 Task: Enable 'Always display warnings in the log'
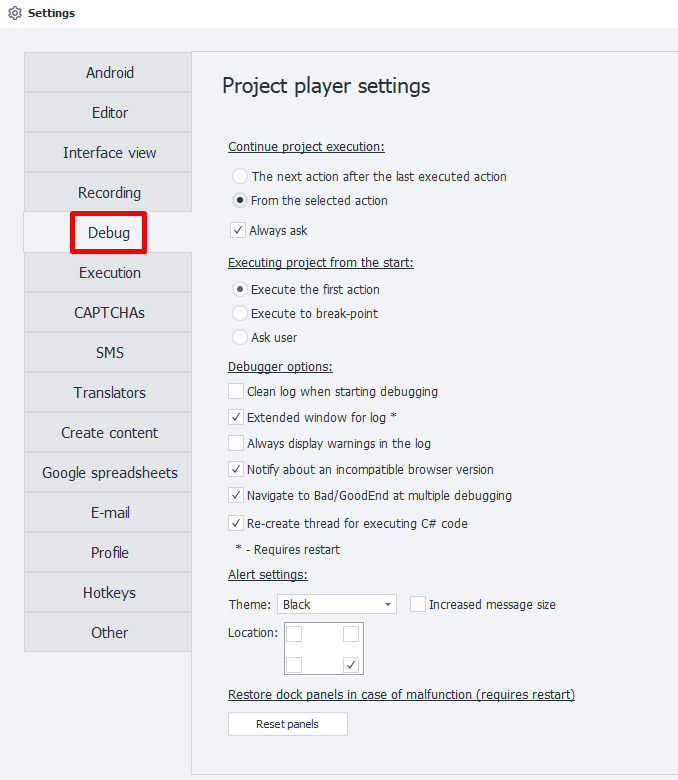pyautogui.click(x=236, y=443)
